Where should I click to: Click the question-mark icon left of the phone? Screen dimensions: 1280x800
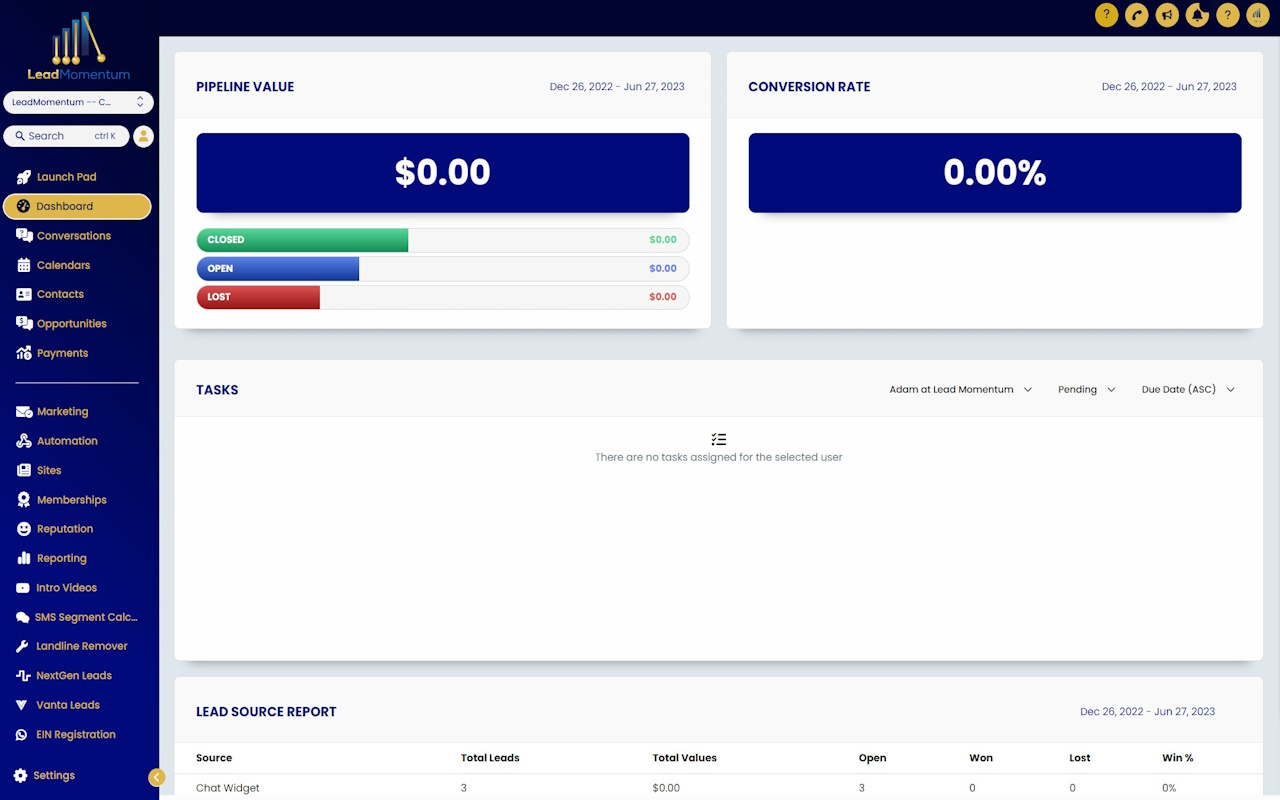tap(1106, 15)
